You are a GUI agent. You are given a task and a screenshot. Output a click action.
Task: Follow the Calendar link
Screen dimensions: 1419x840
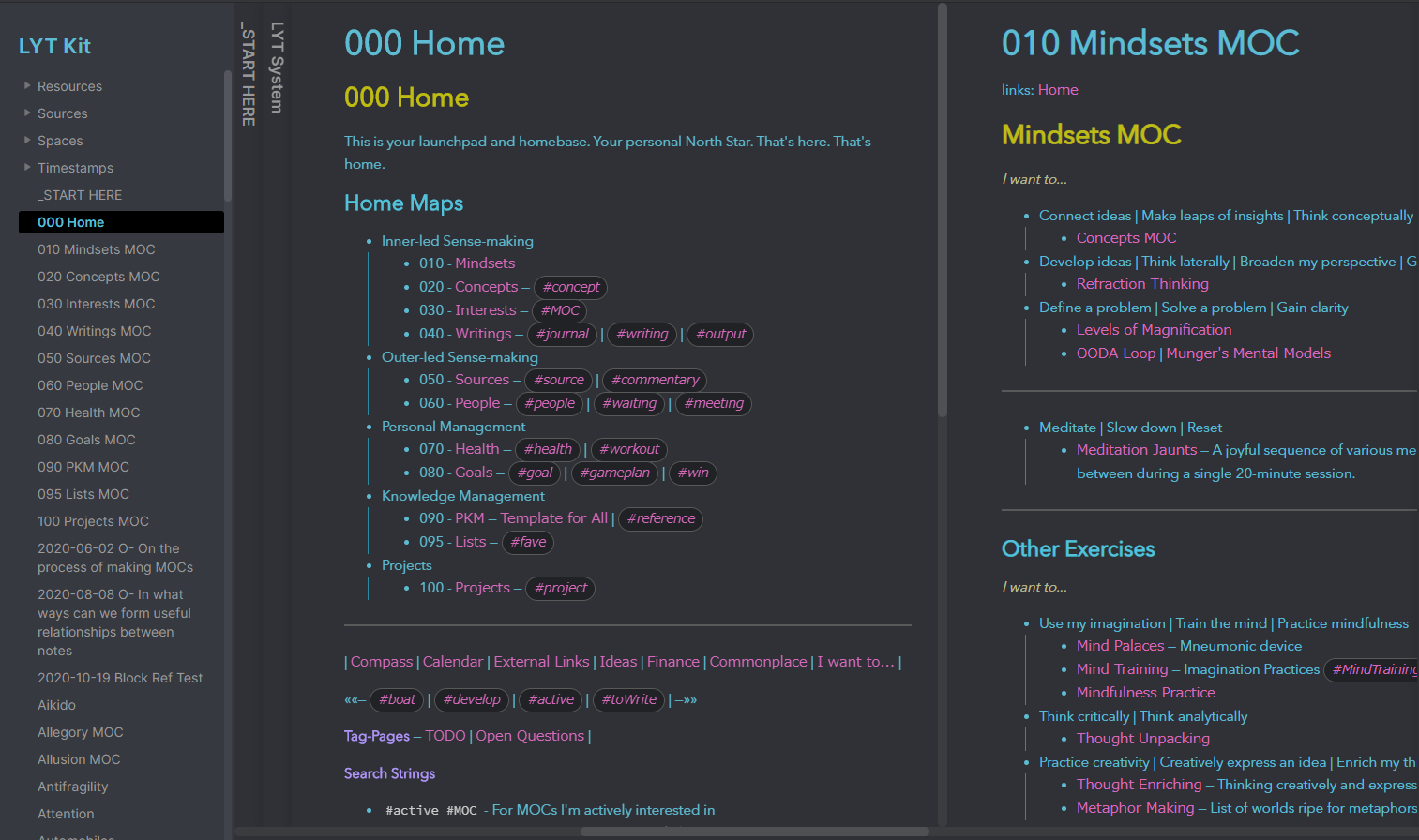point(452,662)
